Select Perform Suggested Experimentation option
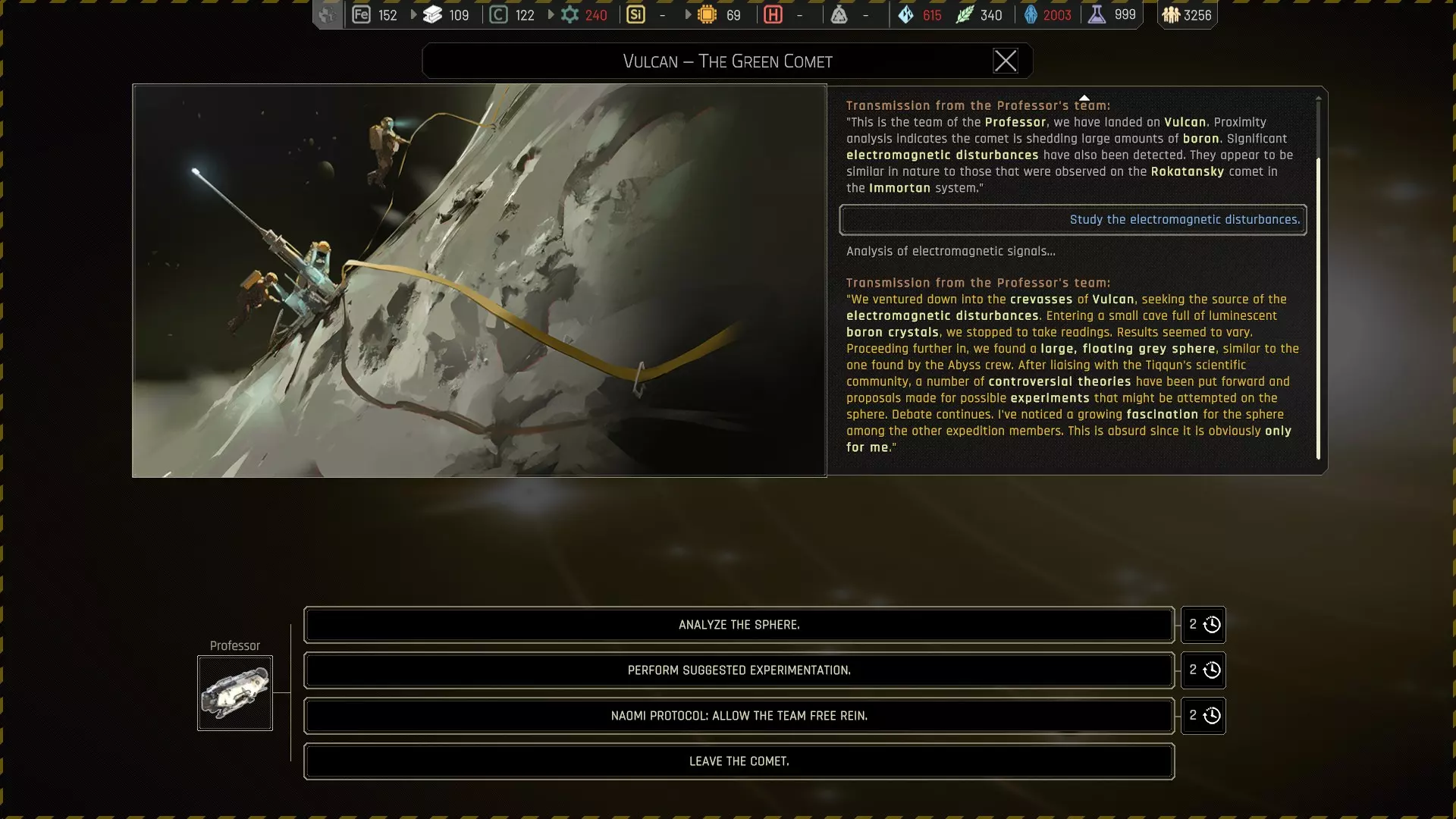1456x819 pixels. point(739,670)
